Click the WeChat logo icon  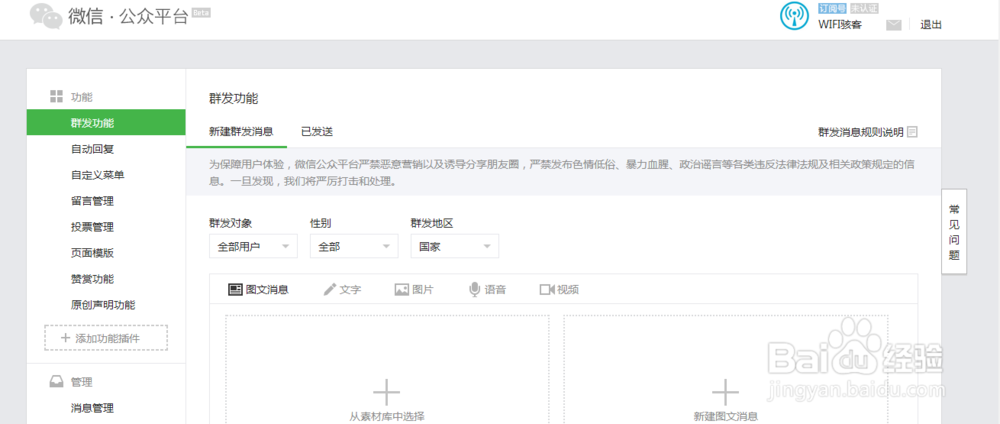[46, 15]
